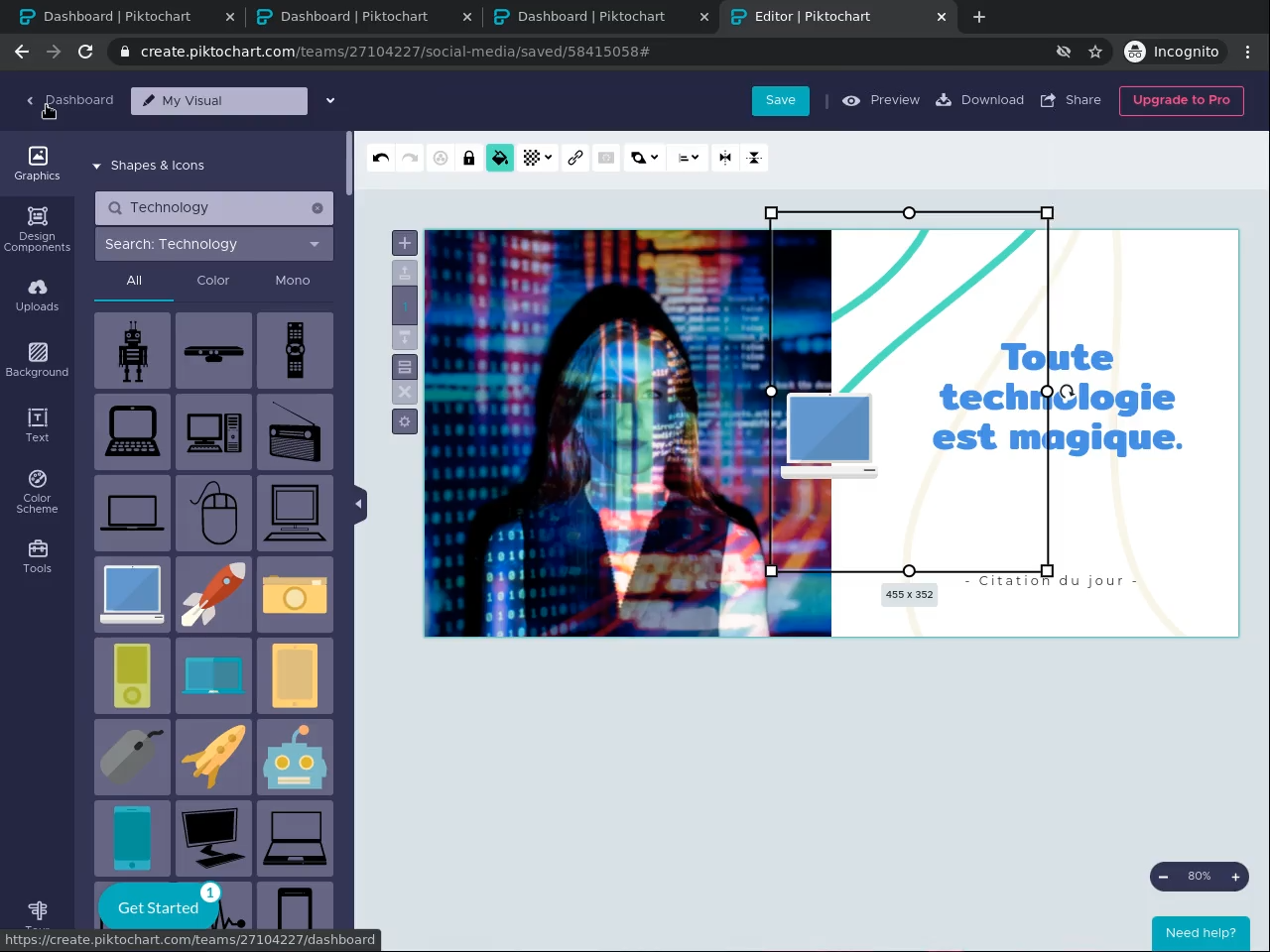Flip the selected element vertically
The height and width of the screenshot is (952, 1270).
[754, 158]
